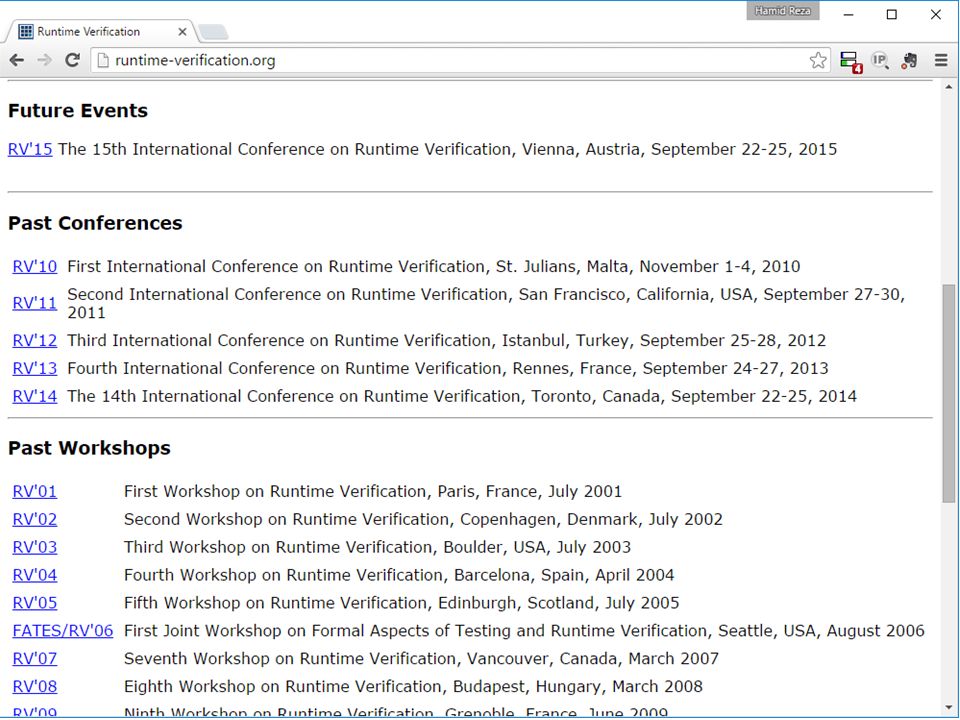
Task: Click text 'First International Conference on Runtime Verification, St. Julians'
Action: click(321, 266)
